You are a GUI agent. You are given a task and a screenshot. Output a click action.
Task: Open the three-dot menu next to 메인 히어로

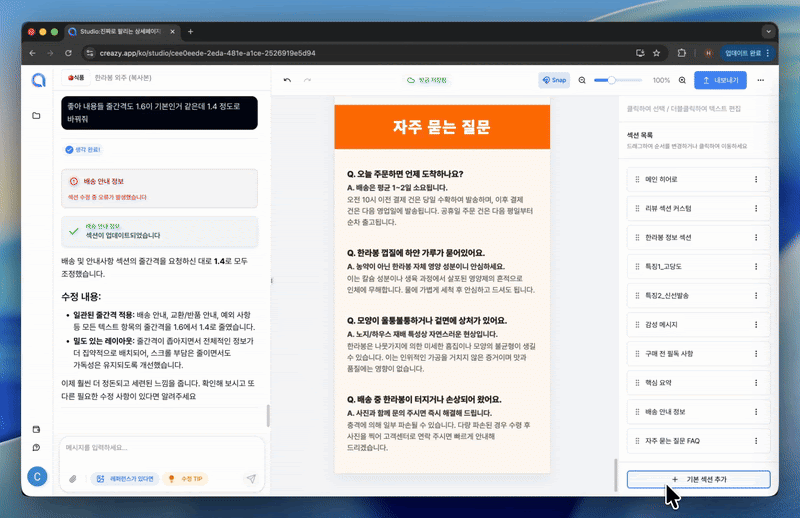click(756, 180)
